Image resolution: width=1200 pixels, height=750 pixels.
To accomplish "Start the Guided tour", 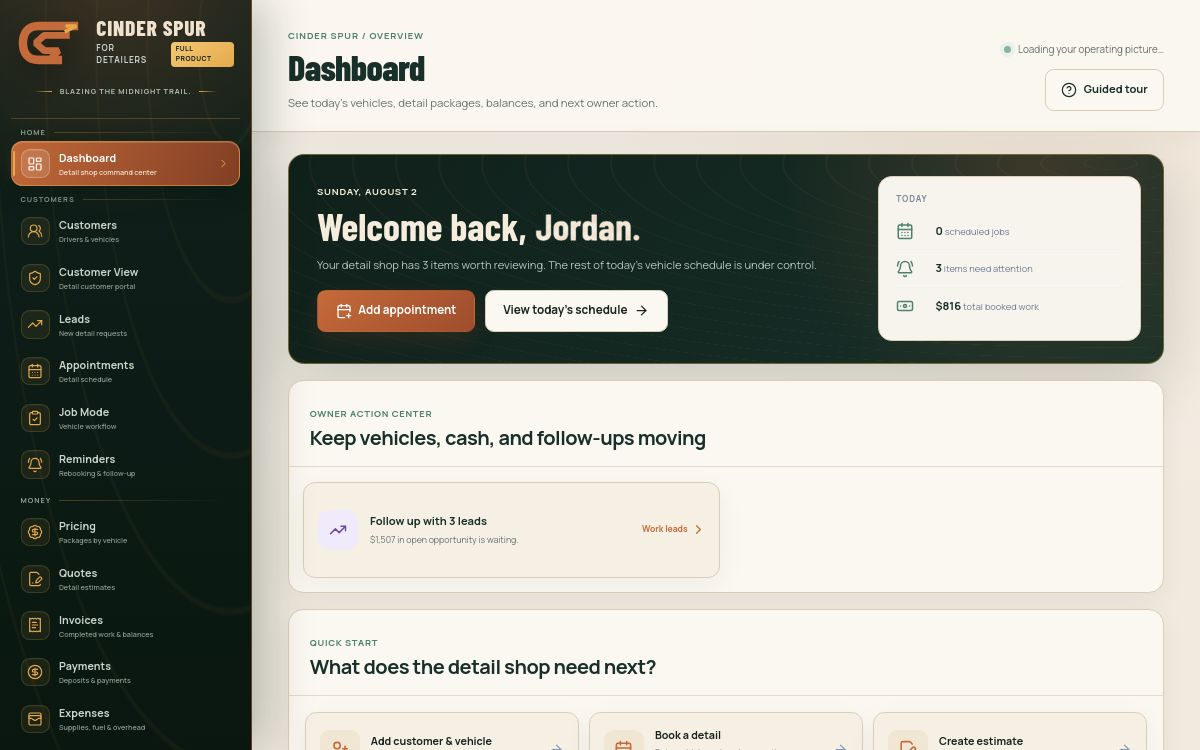I will [1104, 90].
